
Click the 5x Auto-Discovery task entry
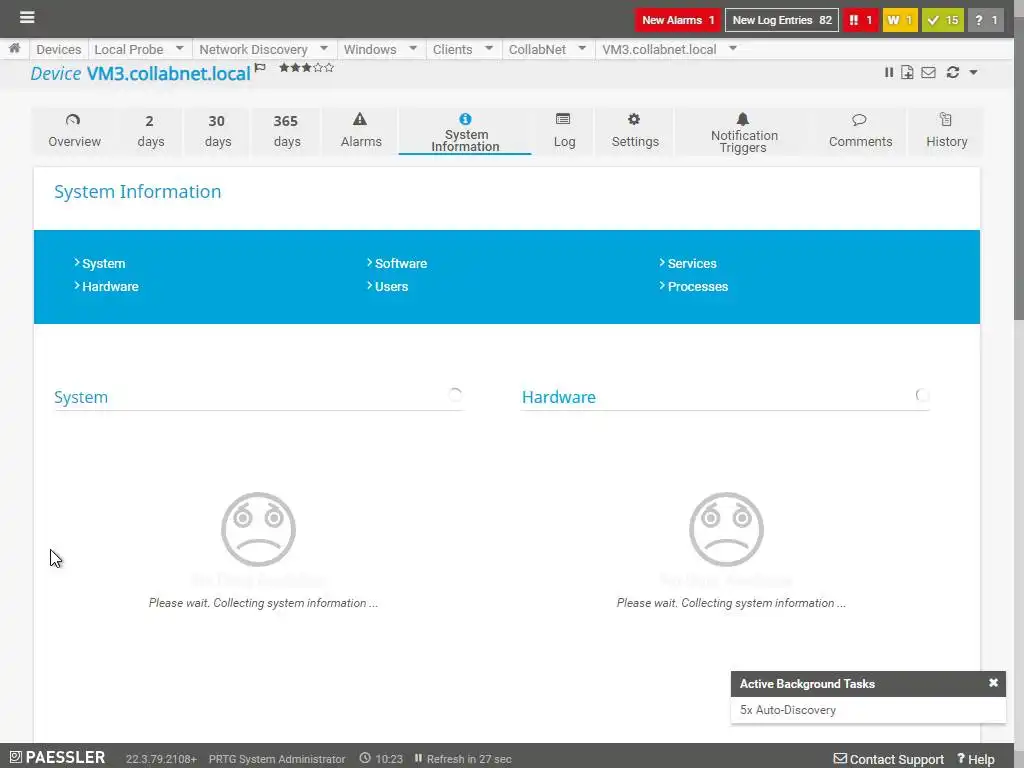pos(788,710)
